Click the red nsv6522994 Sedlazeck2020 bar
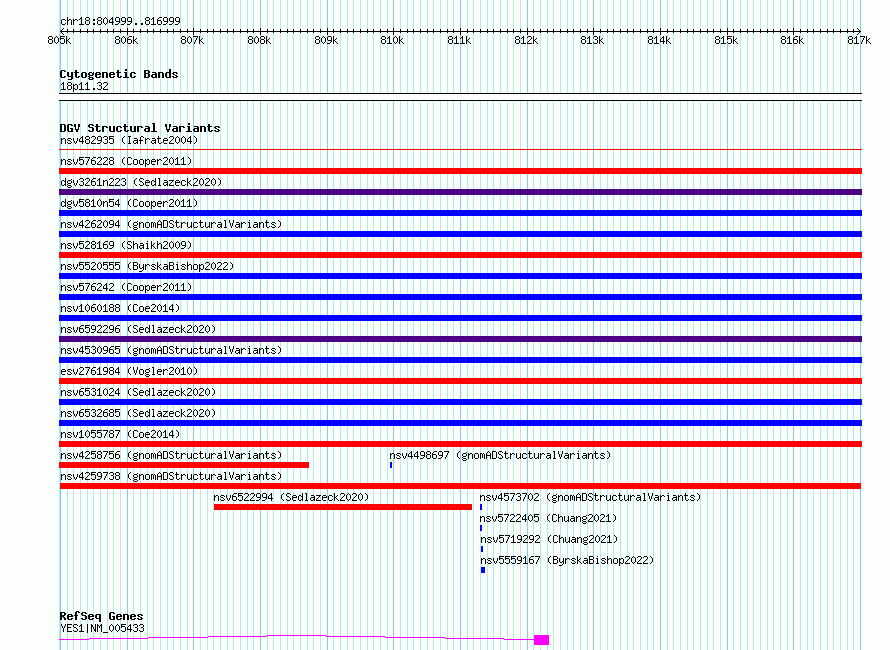 click(x=343, y=507)
